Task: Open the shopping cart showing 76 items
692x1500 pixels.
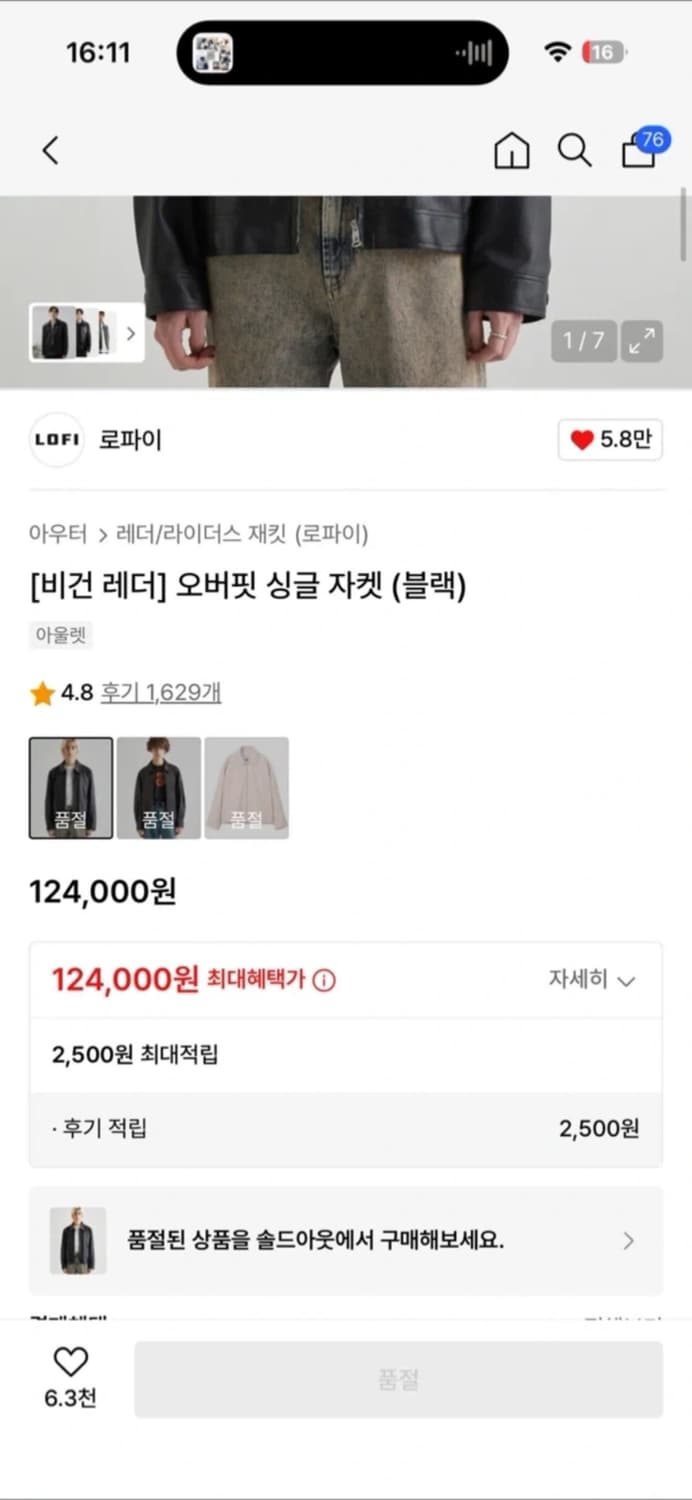Action: tap(638, 152)
